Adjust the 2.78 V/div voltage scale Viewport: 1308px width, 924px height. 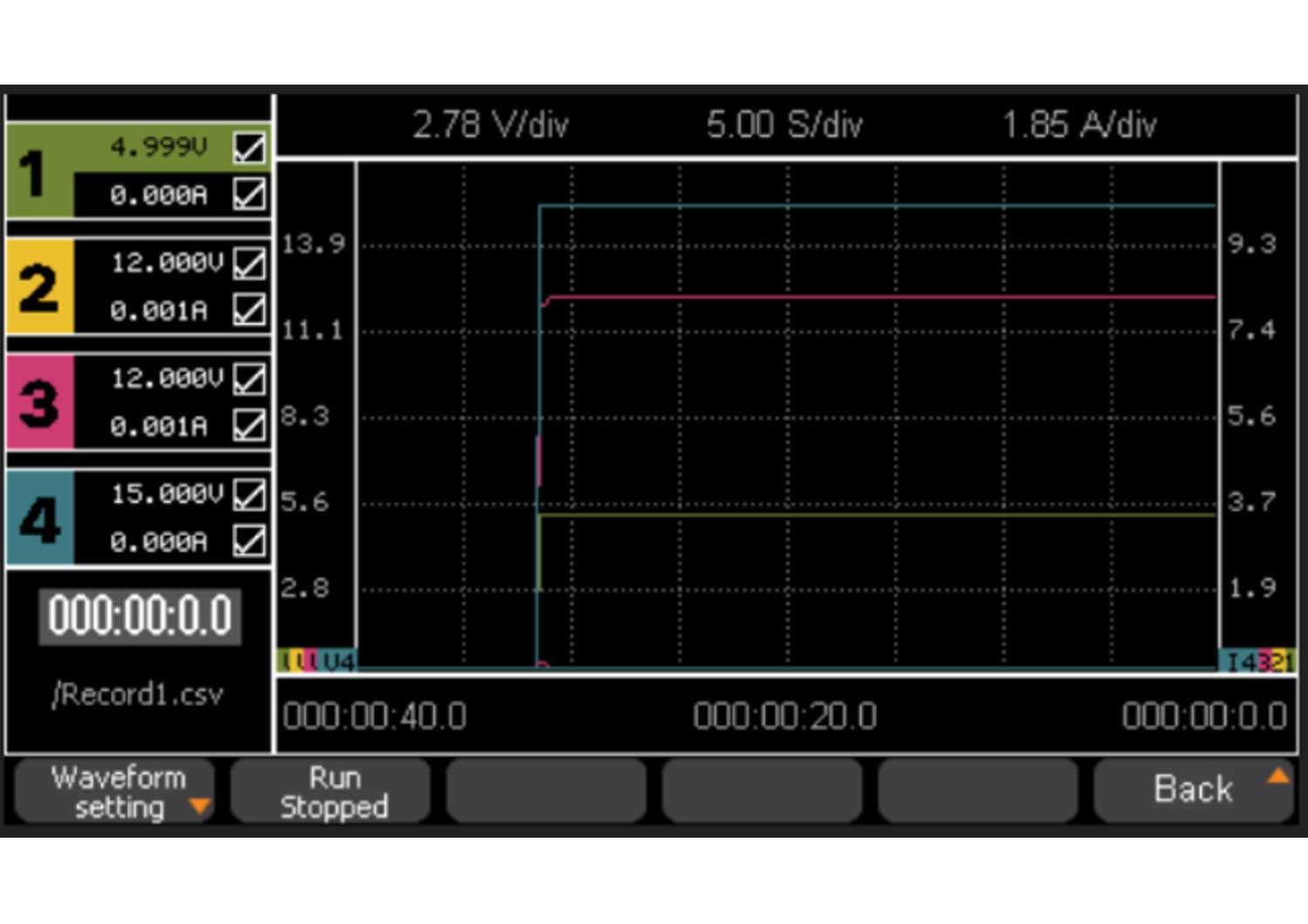[490, 125]
